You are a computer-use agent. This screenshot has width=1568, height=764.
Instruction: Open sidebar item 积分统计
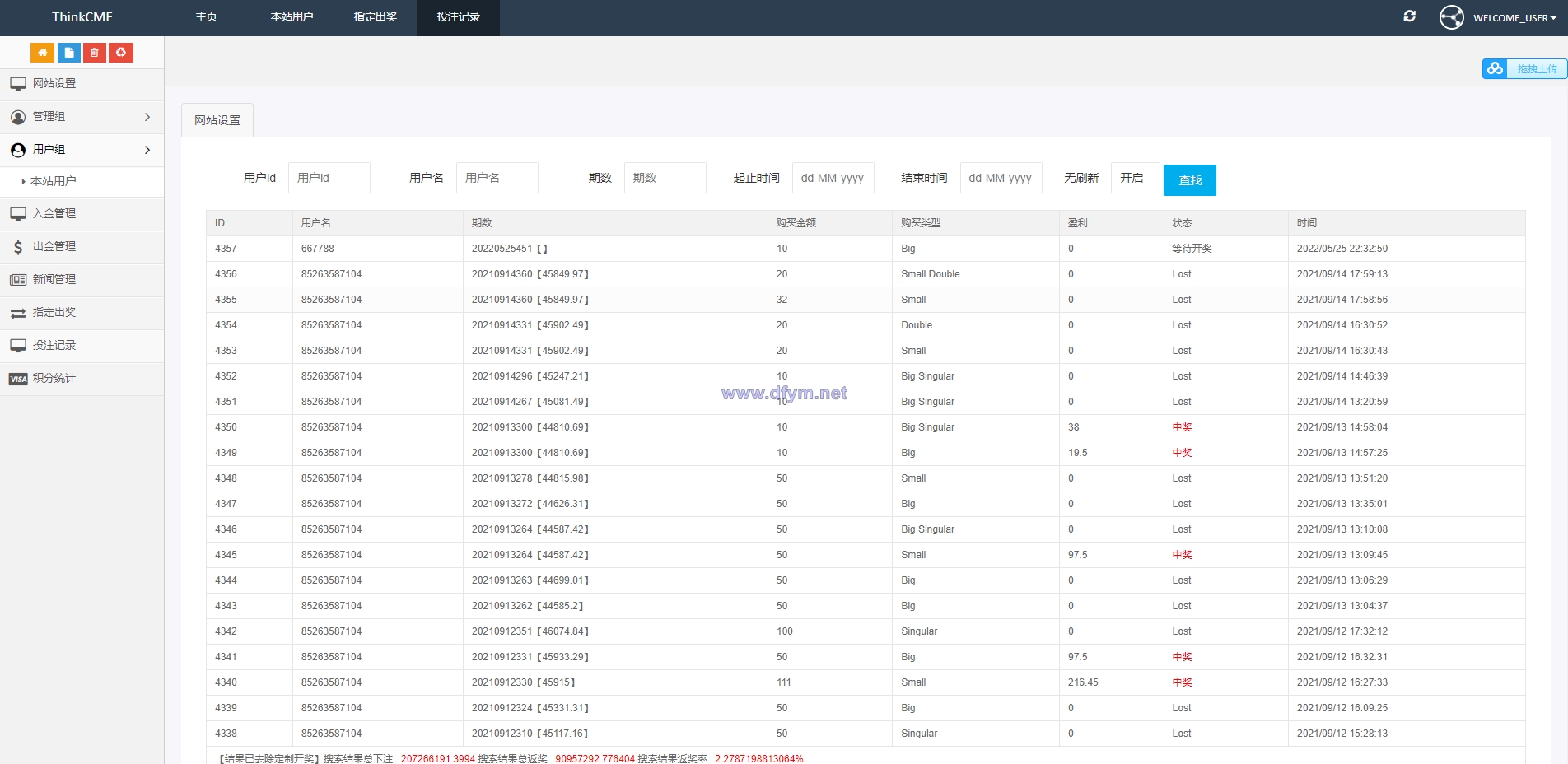click(x=82, y=379)
